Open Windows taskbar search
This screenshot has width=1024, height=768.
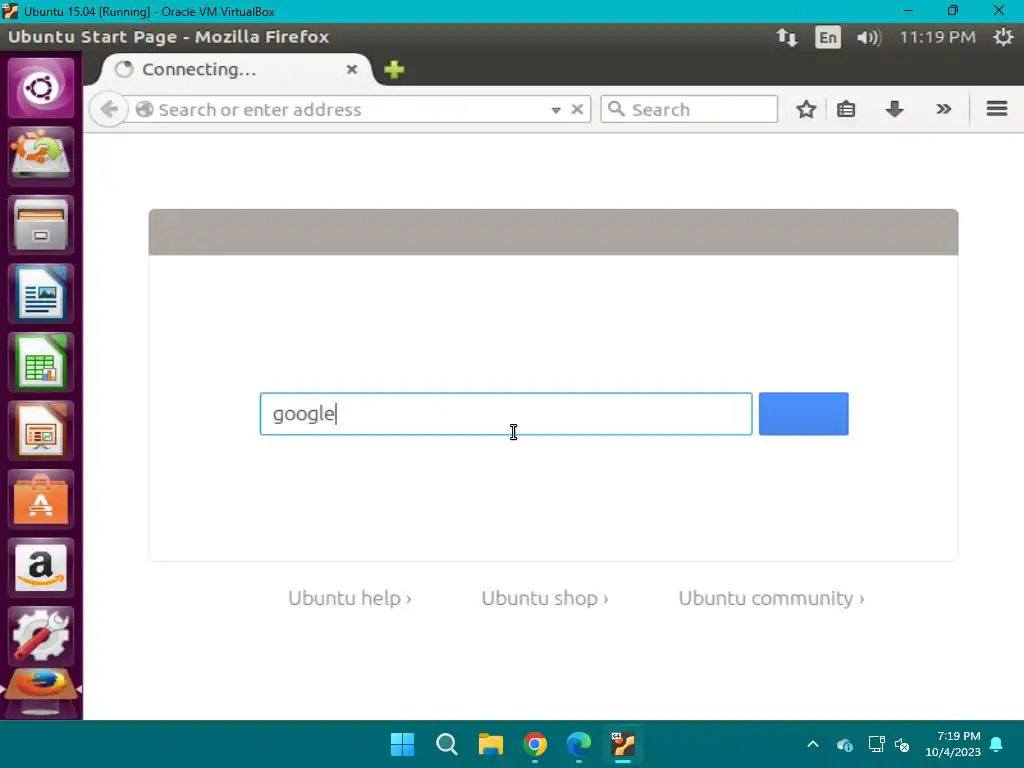pos(447,744)
